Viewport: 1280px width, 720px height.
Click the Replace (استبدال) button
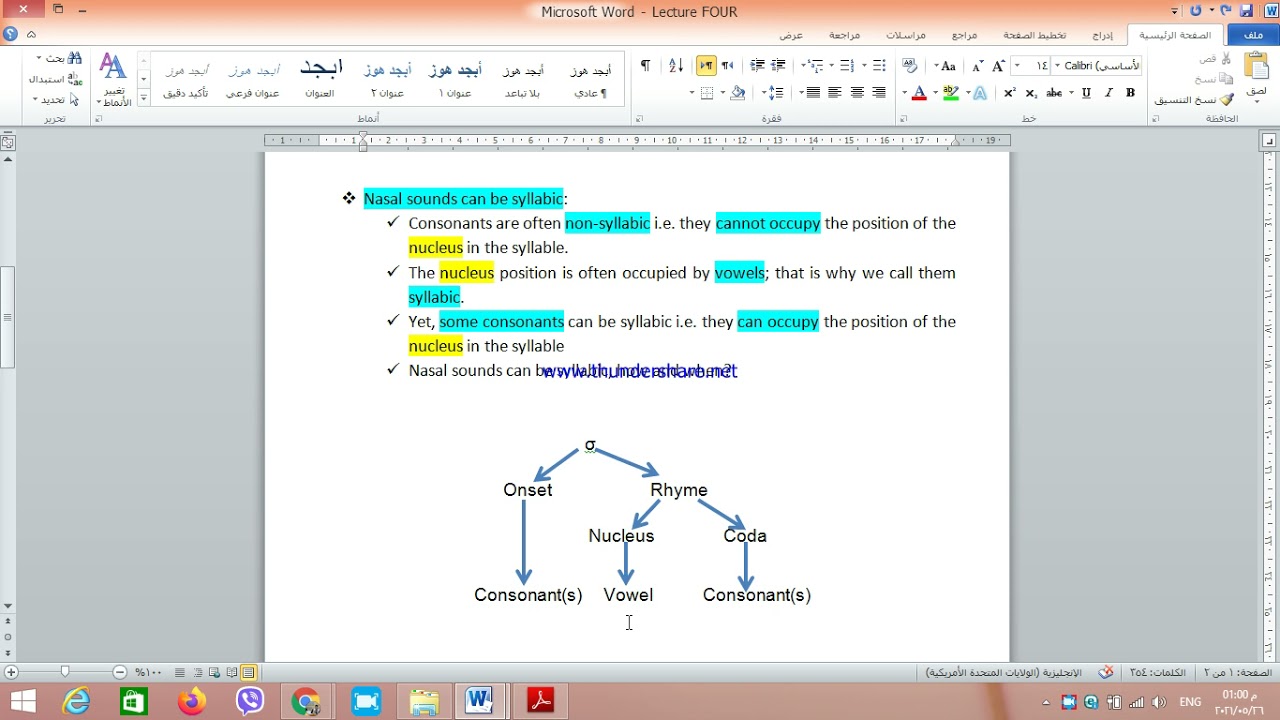click(x=55, y=79)
